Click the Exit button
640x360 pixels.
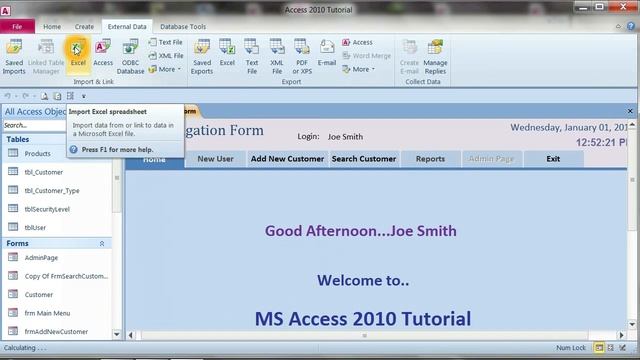(x=553, y=159)
